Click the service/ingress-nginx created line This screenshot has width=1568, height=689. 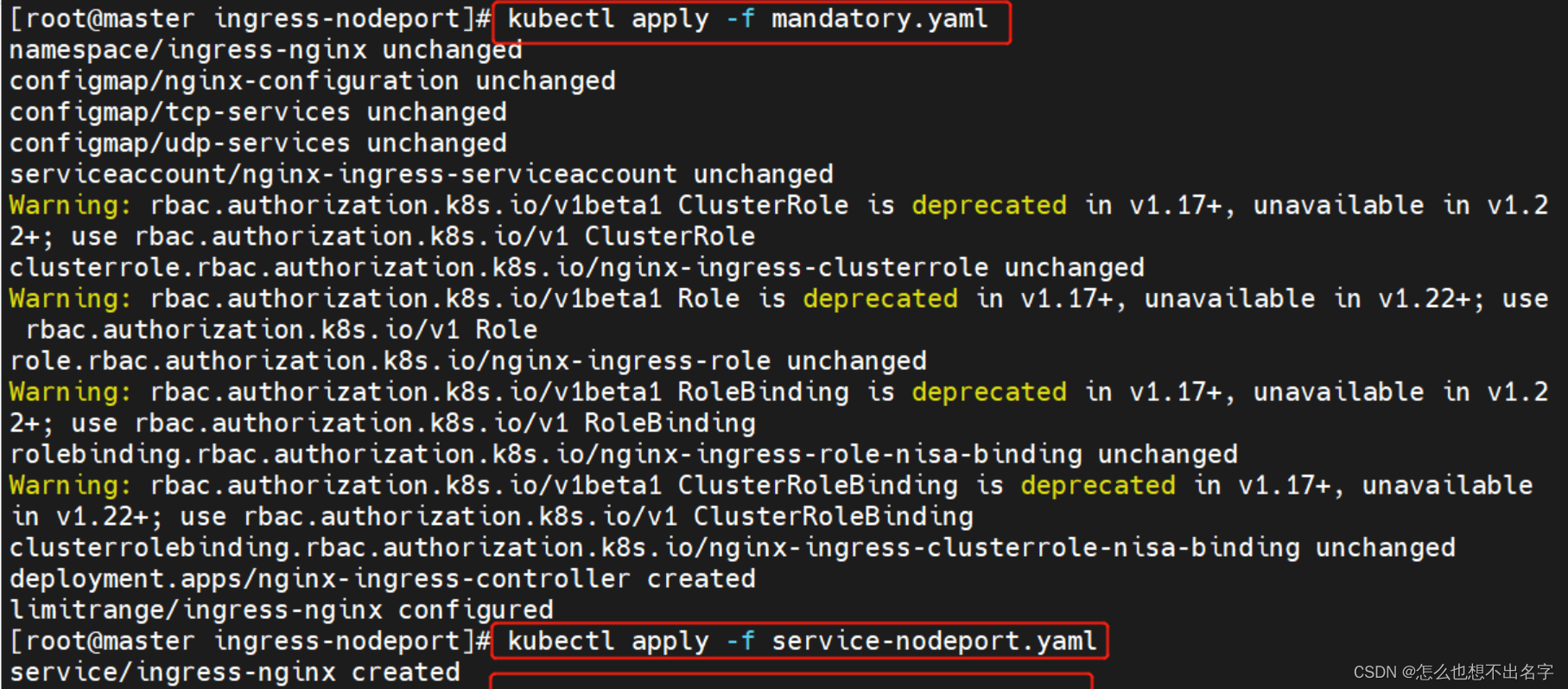coord(235,673)
